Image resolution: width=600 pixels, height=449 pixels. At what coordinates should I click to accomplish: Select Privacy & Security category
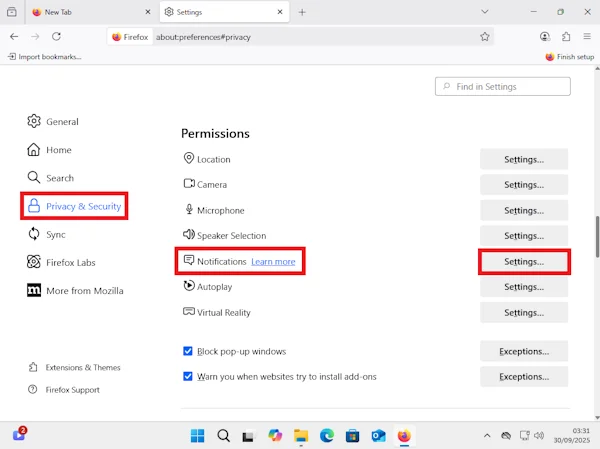(x=74, y=206)
